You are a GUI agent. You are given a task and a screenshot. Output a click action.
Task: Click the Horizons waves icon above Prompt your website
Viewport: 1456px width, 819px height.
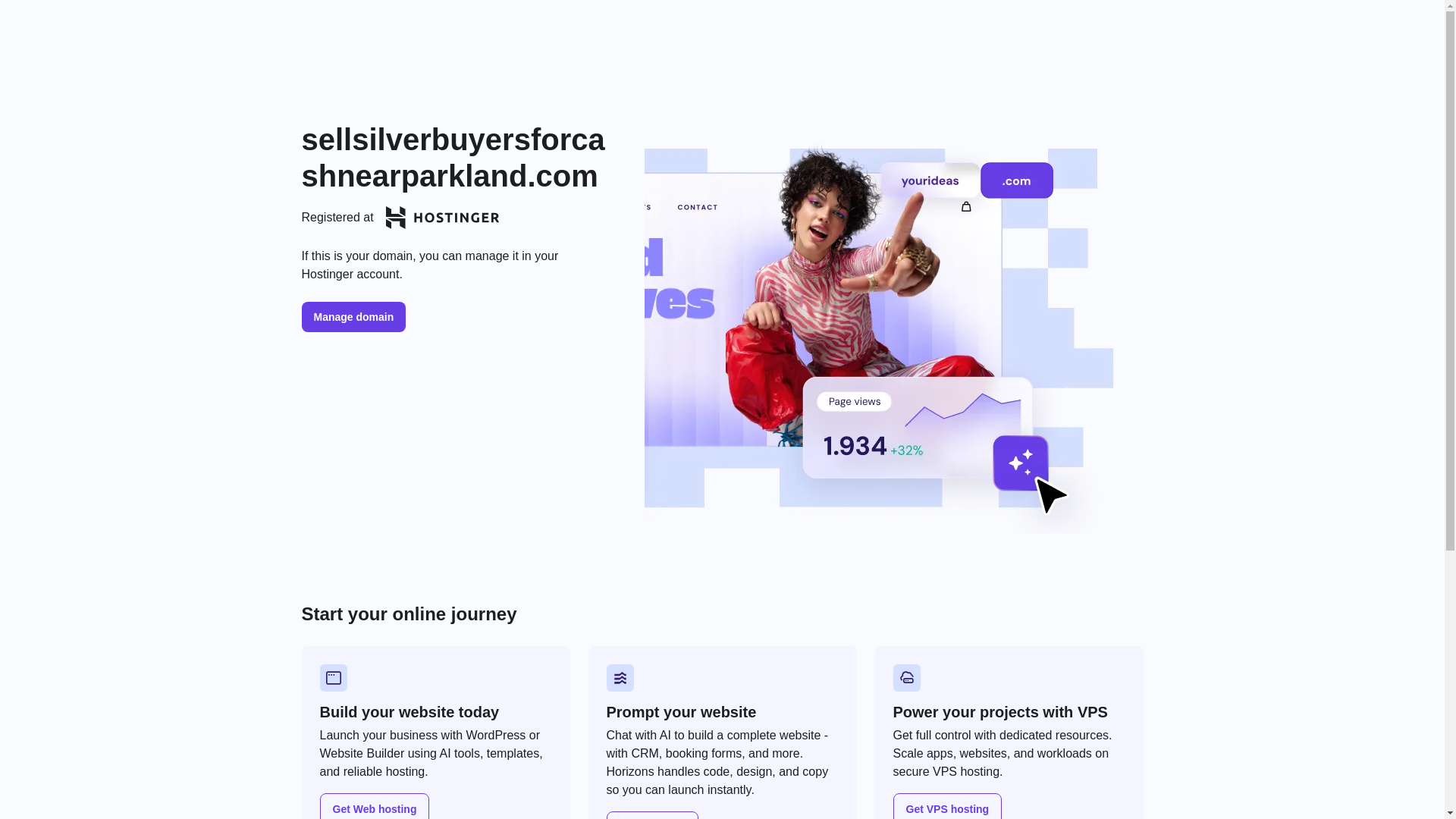tap(620, 678)
